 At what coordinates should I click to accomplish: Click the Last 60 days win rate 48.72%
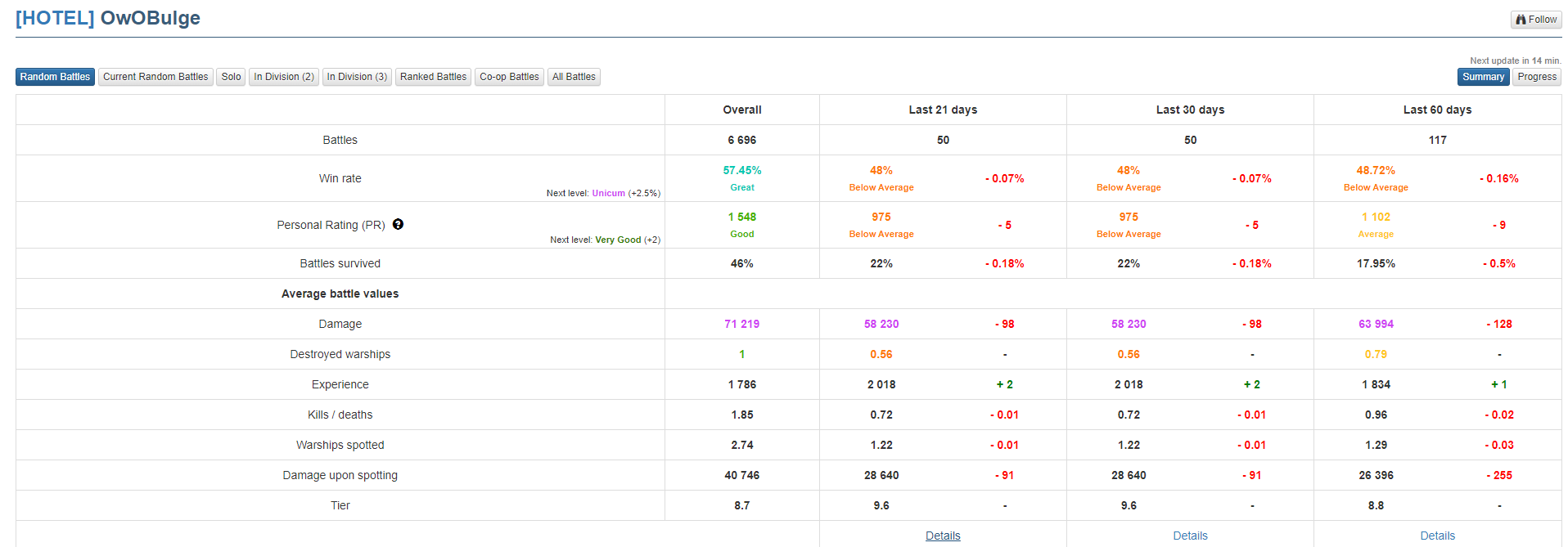(1376, 170)
